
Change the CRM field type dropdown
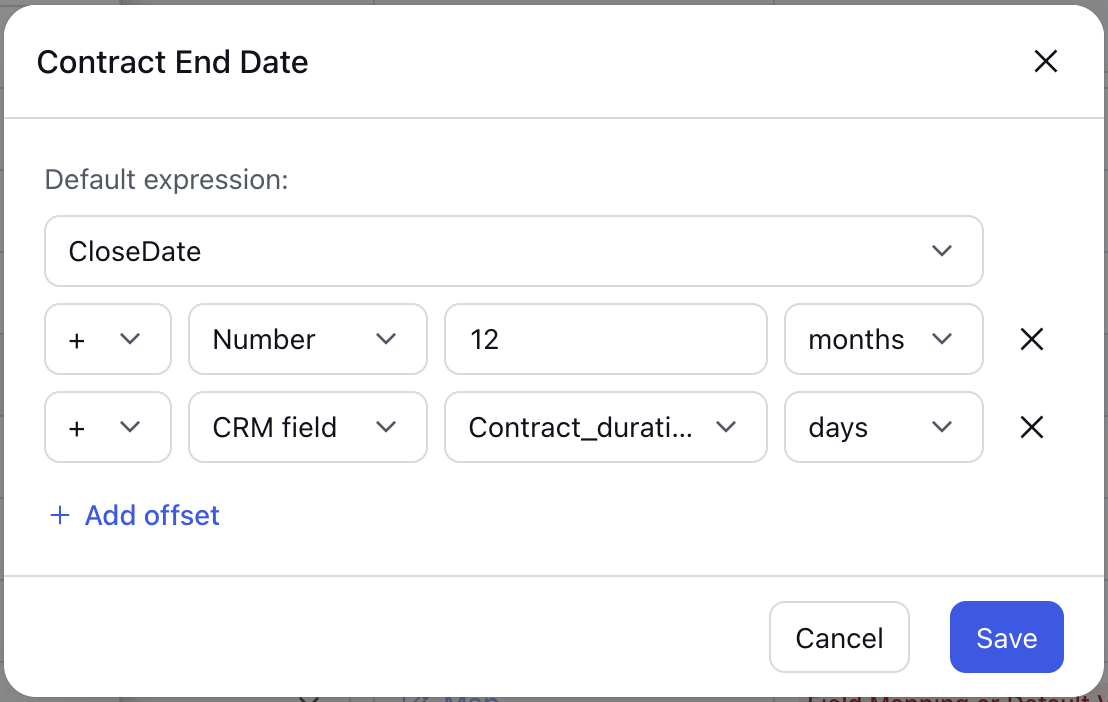(307, 427)
